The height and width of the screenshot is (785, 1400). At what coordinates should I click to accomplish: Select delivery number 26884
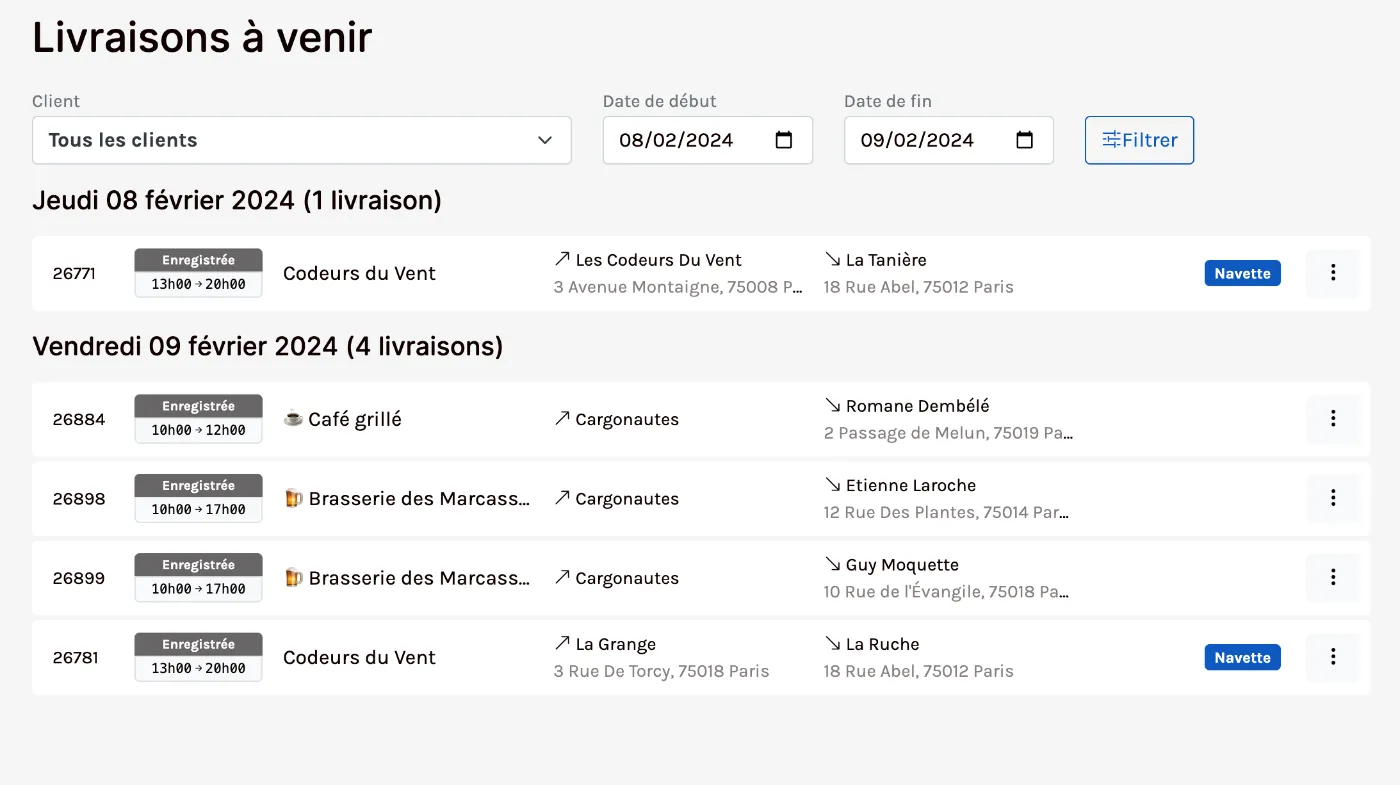(79, 419)
